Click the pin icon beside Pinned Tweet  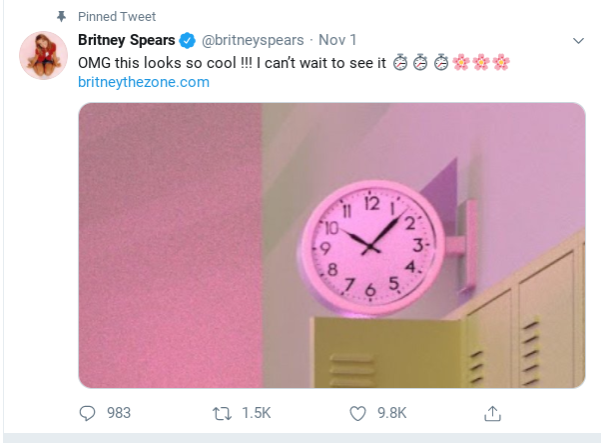[61, 16]
